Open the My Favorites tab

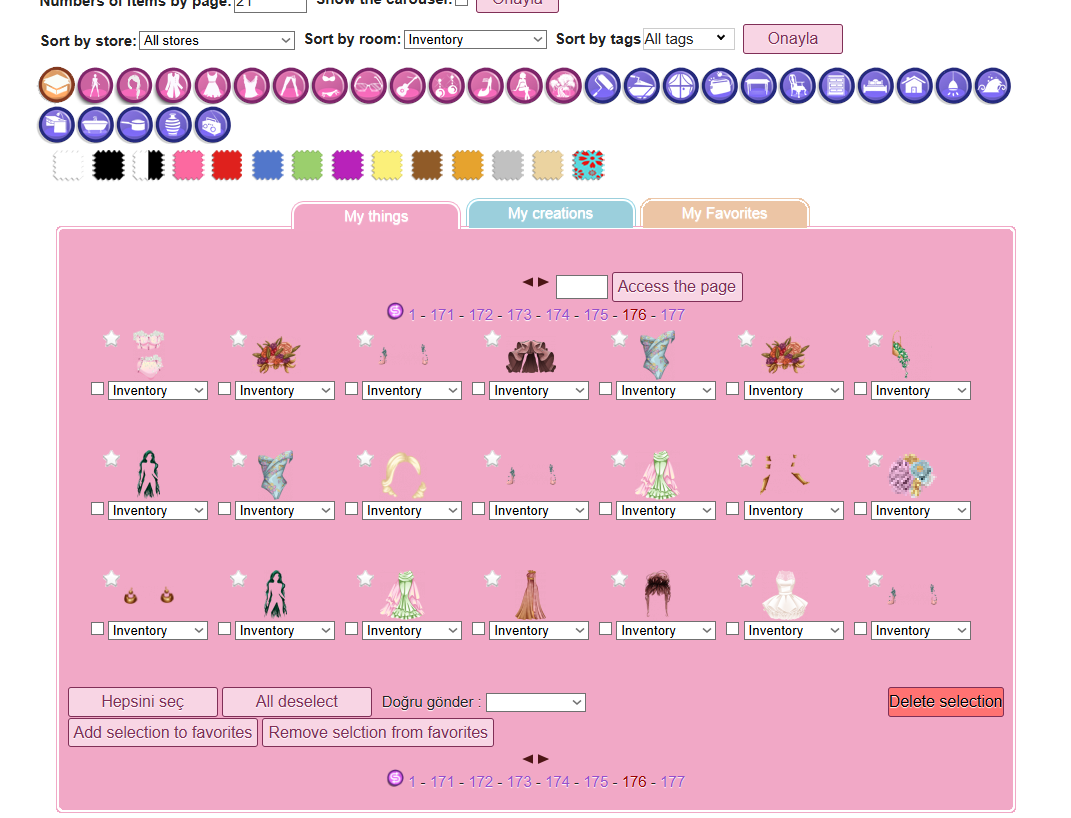[725, 214]
